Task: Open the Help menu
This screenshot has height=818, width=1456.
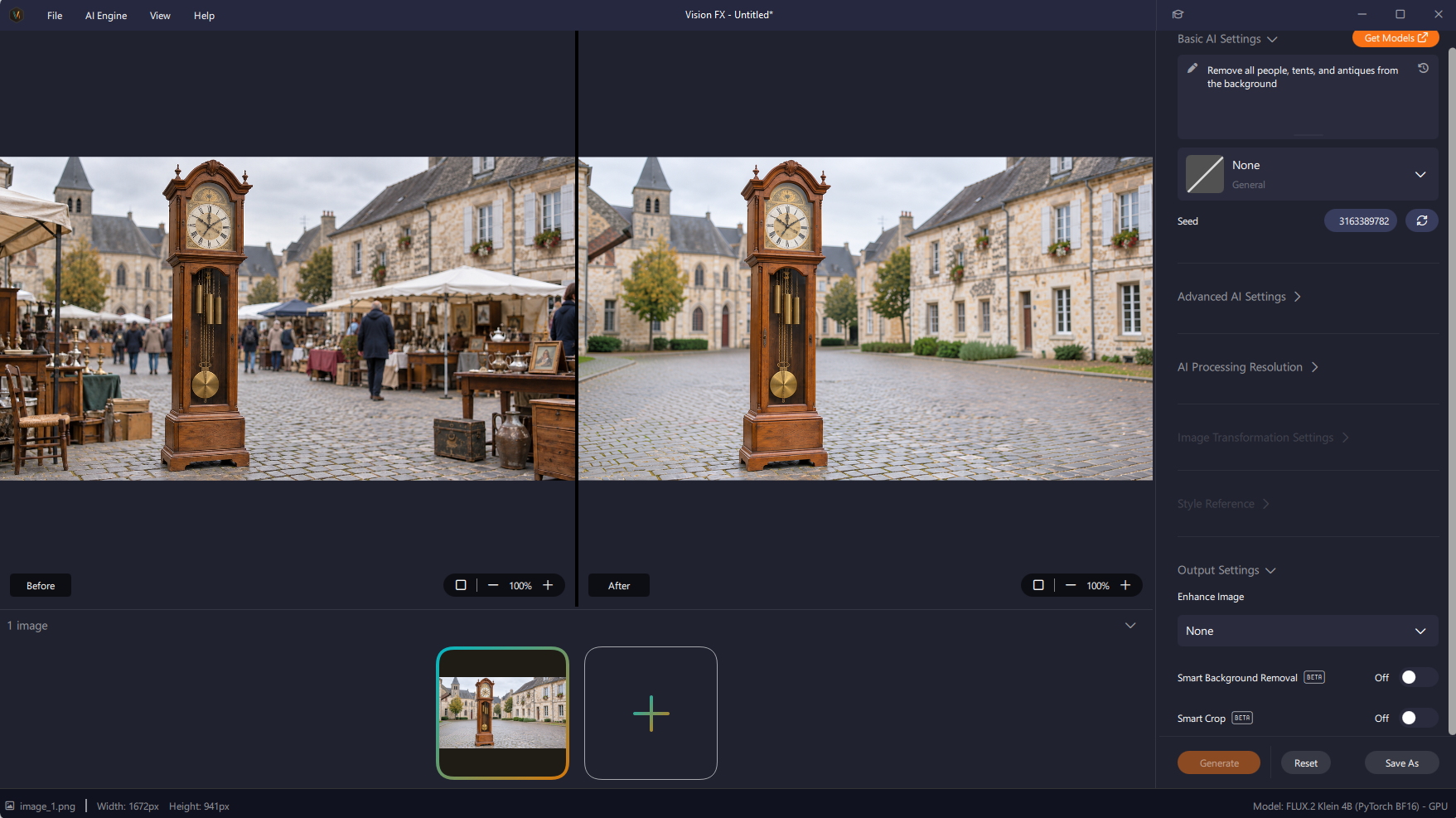Action: [x=204, y=16]
